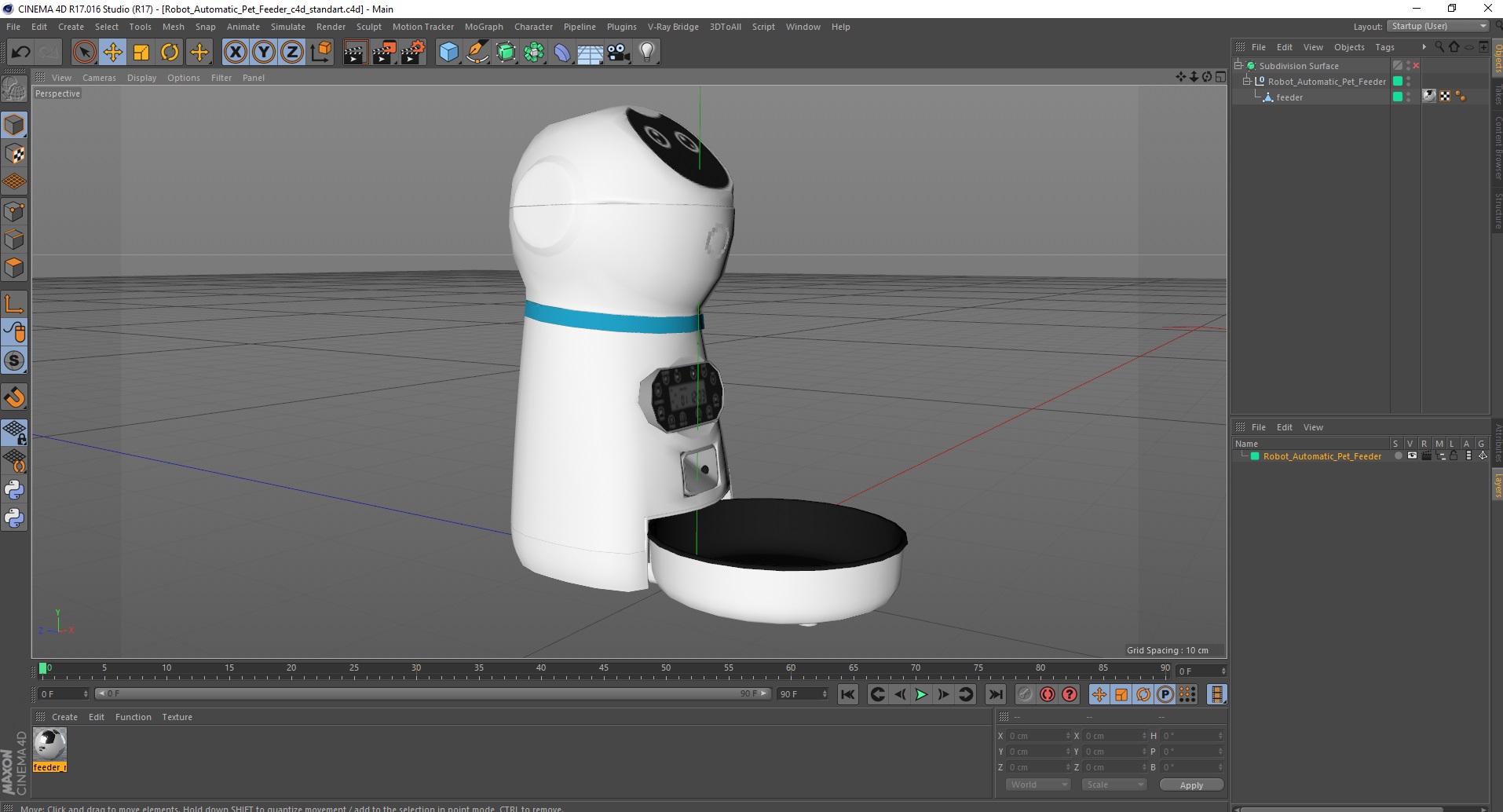Click the Robot_Automatic_Pet_Feeder layer color swatch
Image resolution: width=1503 pixels, height=812 pixels.
coord(1255,456)
